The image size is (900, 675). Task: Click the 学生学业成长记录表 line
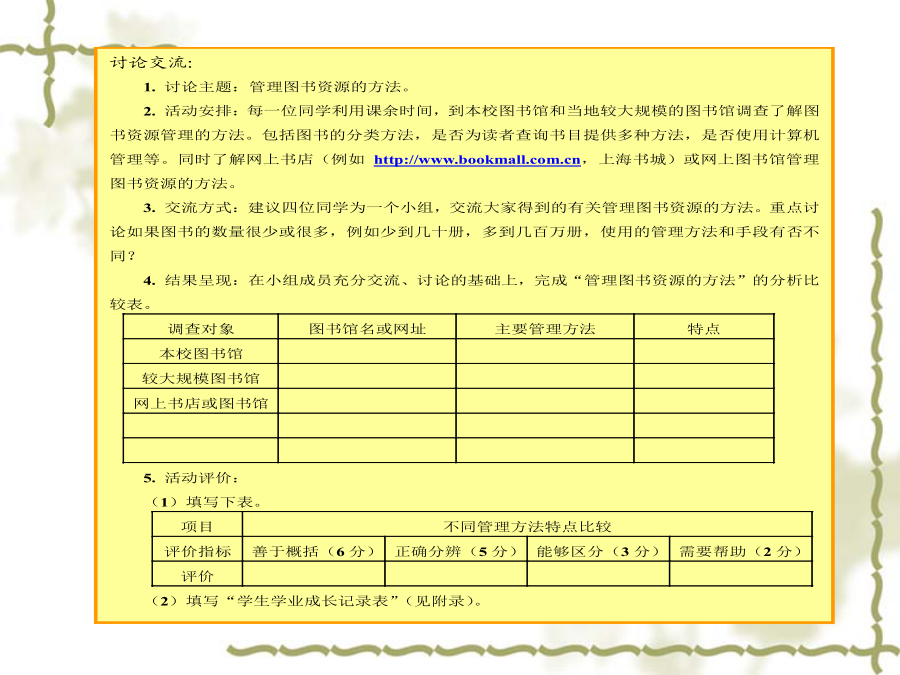pos(316,601)
